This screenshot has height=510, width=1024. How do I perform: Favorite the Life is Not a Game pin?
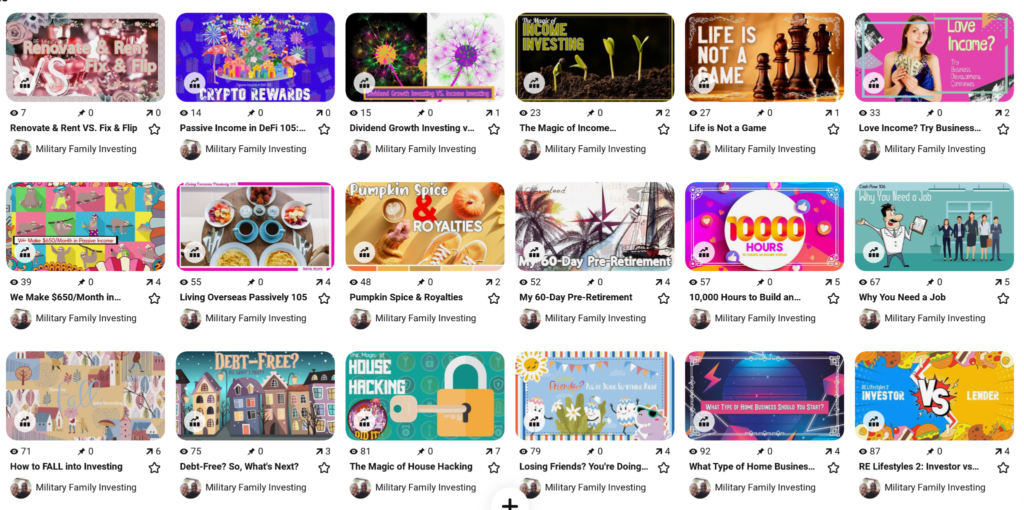click(x=833, y=129)
